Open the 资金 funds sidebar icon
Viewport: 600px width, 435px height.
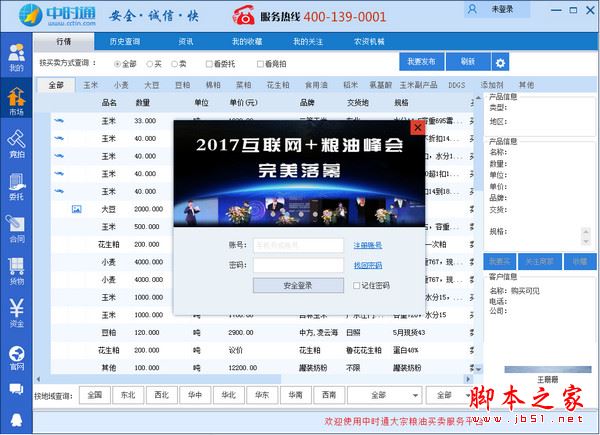pyautogui.click(x=16, y=313)
